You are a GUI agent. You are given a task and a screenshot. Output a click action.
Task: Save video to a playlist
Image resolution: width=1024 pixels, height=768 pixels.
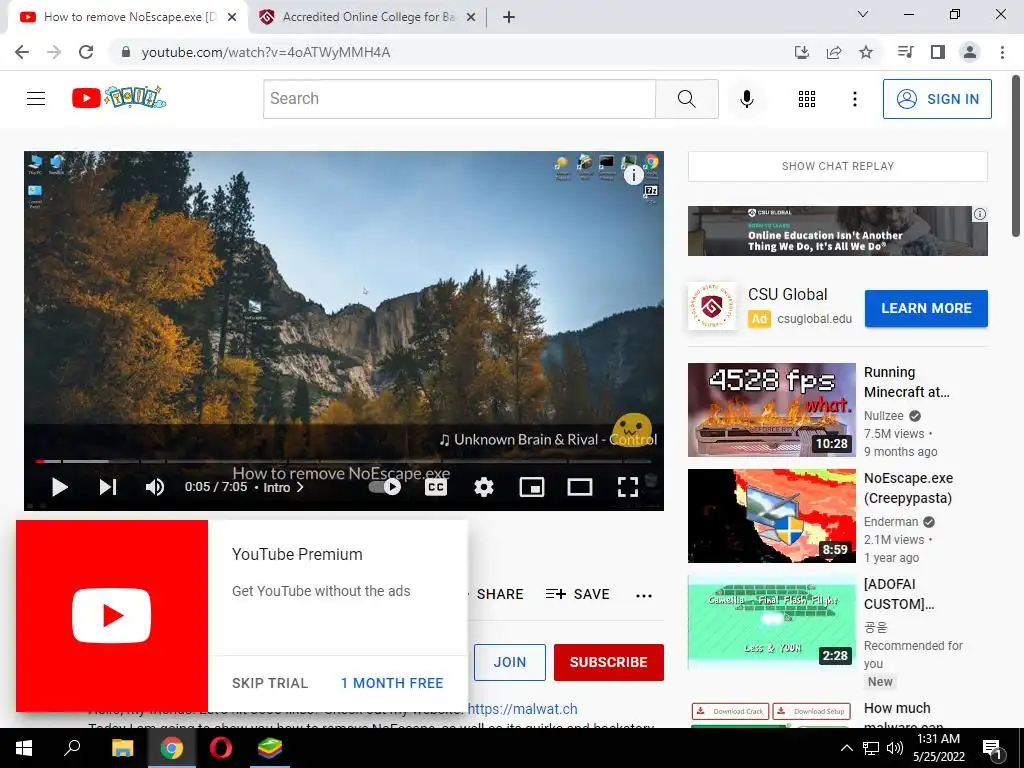click(577, 594)
